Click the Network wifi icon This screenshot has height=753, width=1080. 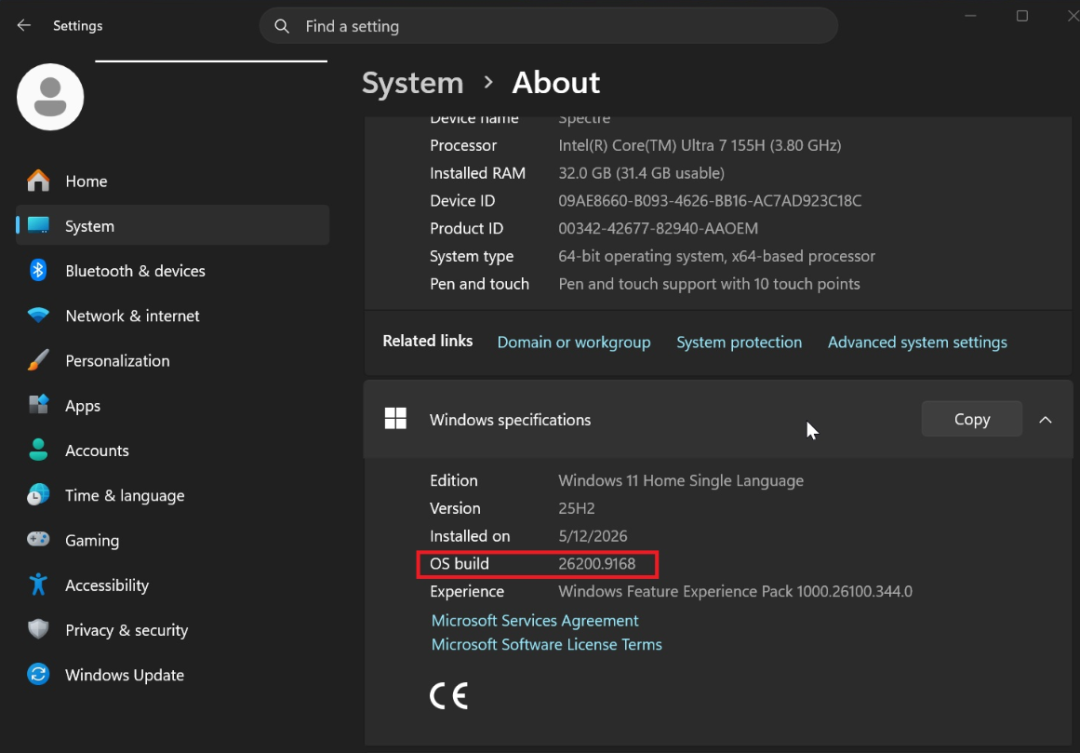(x=39, y=315)
